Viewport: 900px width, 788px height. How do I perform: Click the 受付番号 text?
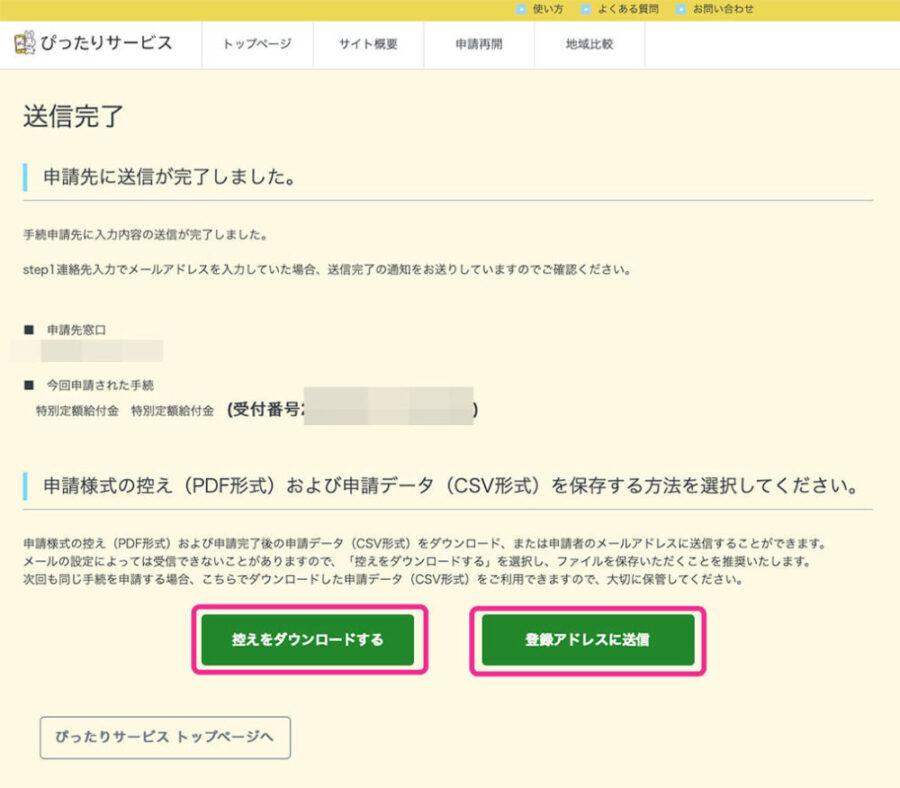pos(265,409)
